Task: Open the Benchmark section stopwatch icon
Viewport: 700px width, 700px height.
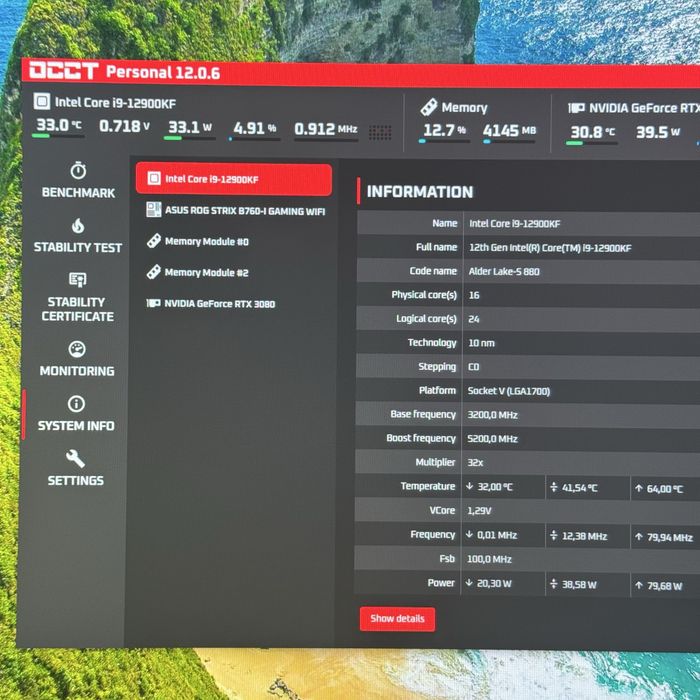Action: click(78, 171)
